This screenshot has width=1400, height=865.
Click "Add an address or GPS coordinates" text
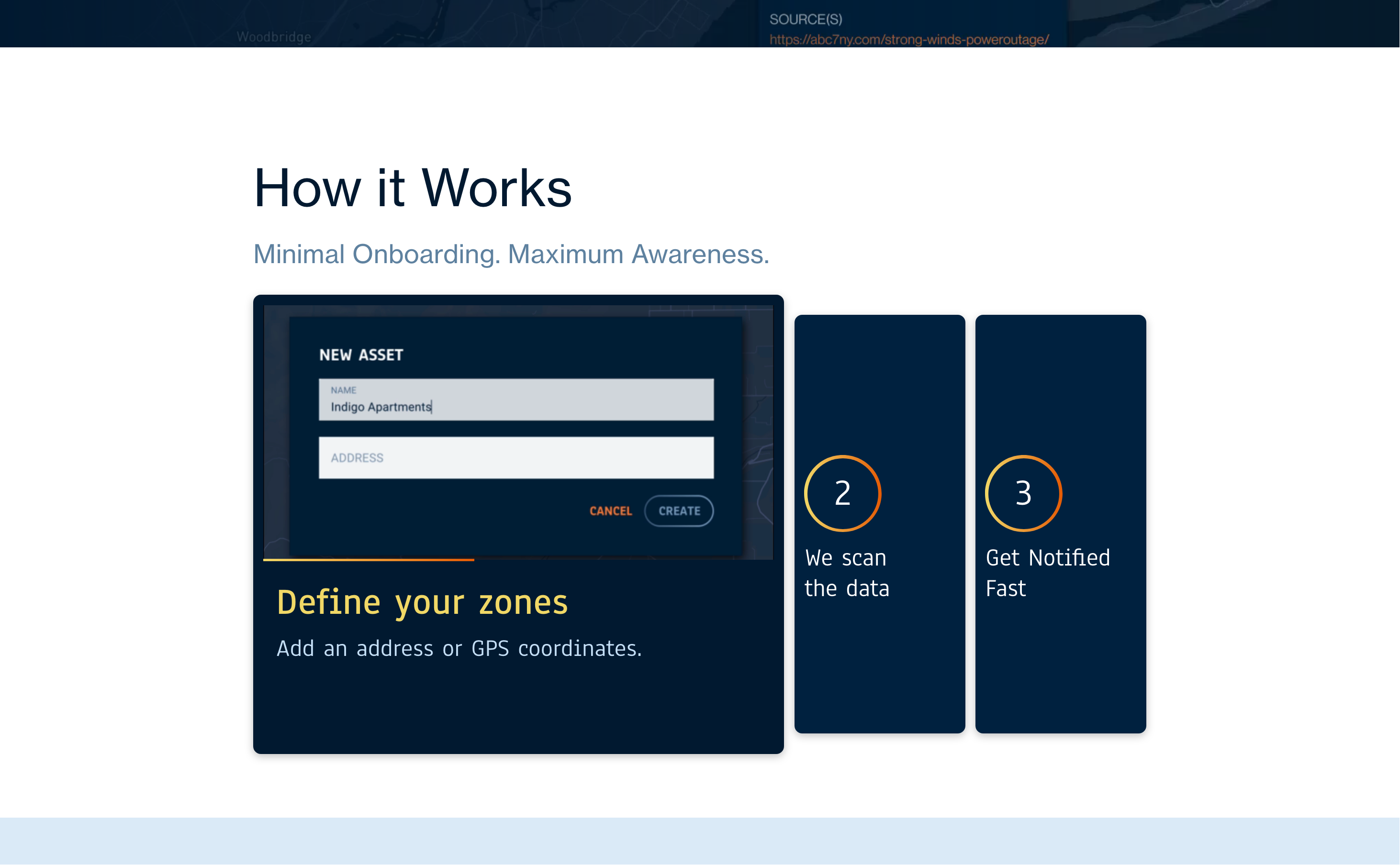tap(459, 648)
